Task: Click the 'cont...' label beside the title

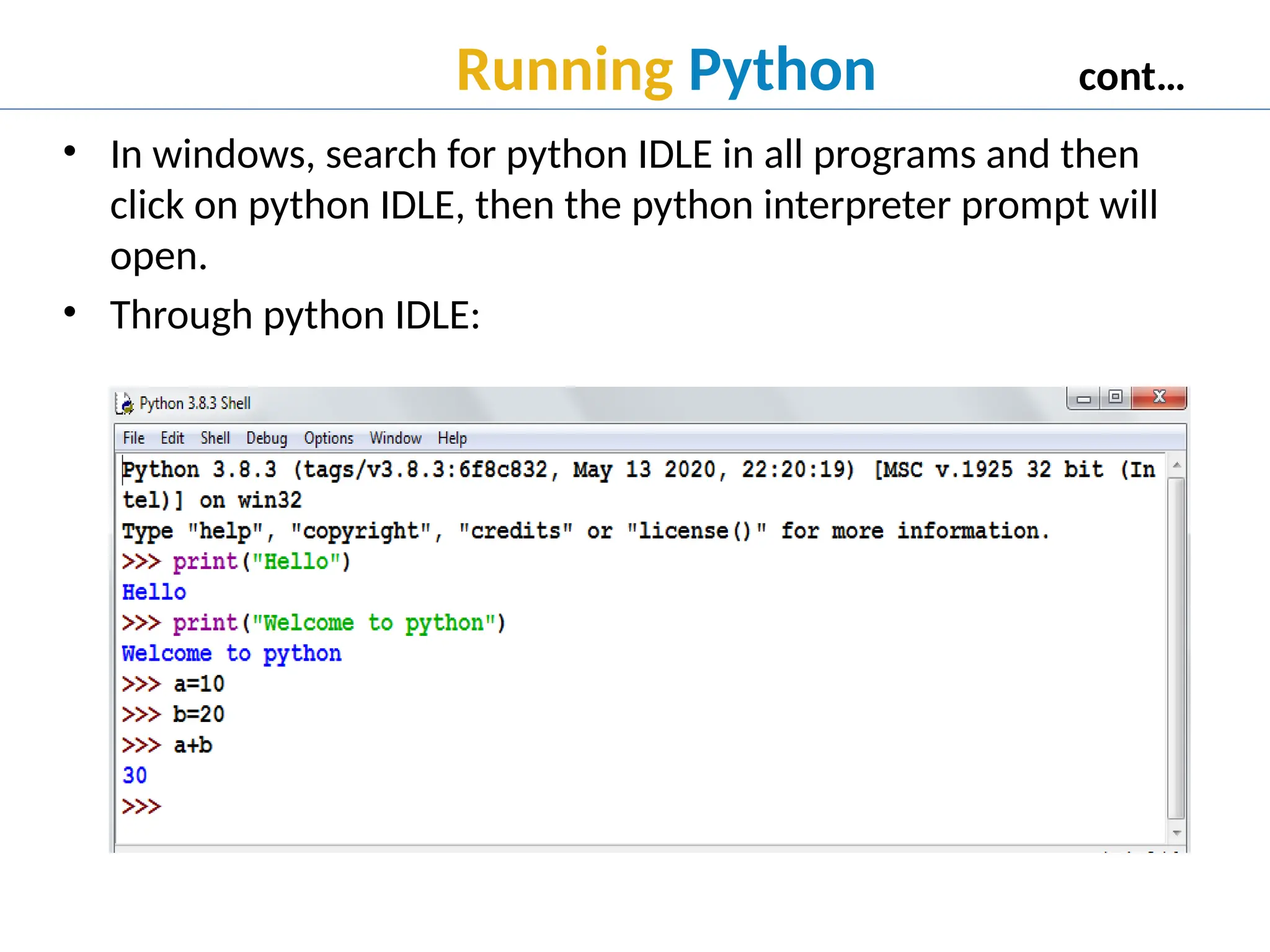Action: pos(1132,77)
